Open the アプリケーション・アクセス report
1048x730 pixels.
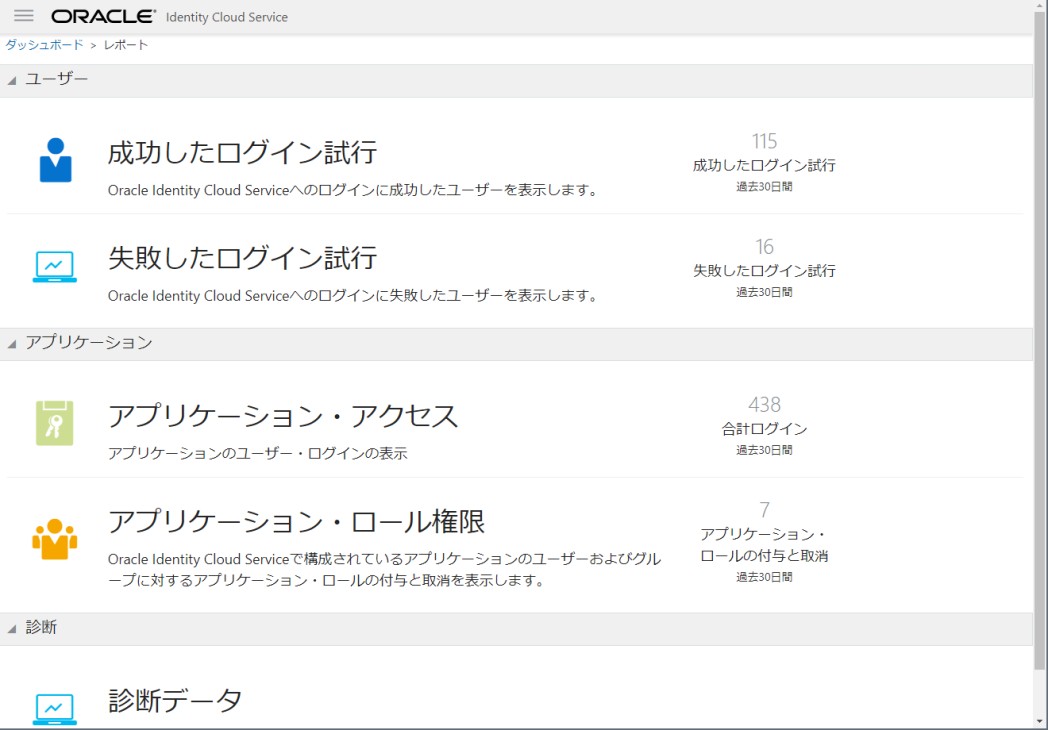point(283,416)
